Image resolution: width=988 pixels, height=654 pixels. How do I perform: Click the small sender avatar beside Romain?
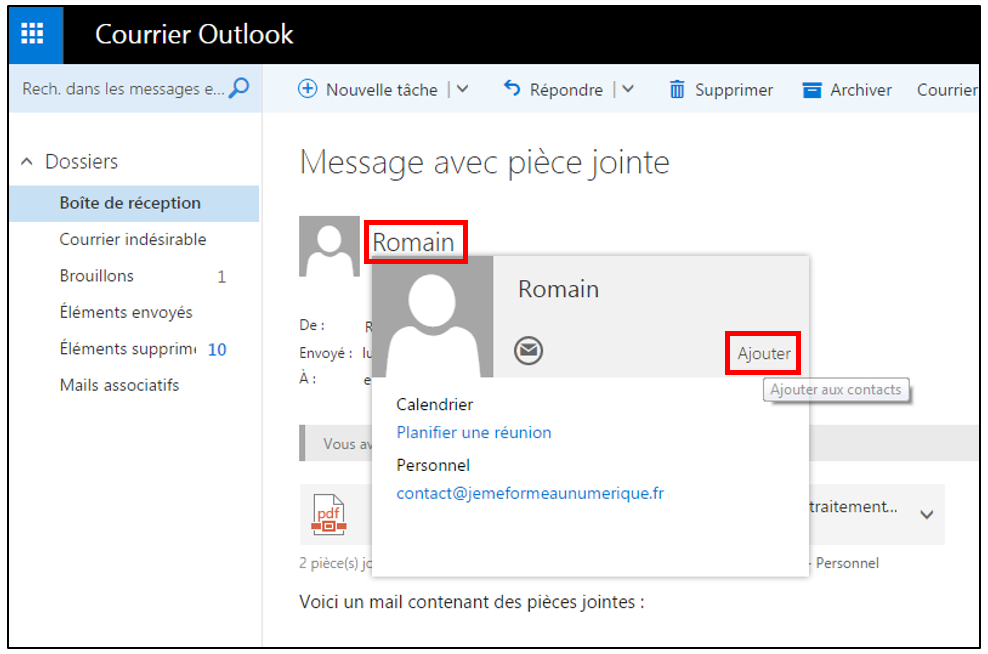click(330, 246)
